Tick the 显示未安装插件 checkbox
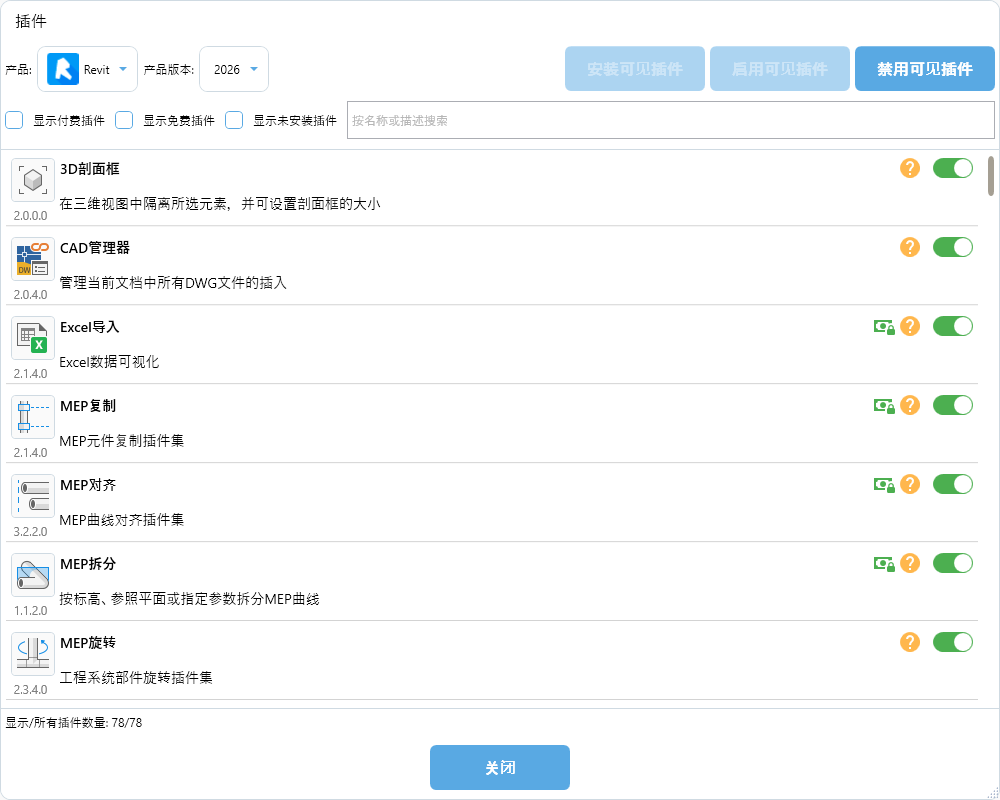Image resolution: width=1000 pixels, height=800 pixels. point(234,120)
